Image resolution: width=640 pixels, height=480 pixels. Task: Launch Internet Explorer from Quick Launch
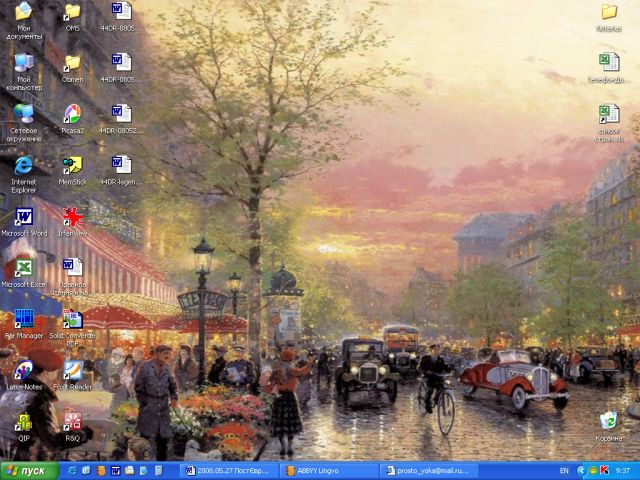(72, 471)
